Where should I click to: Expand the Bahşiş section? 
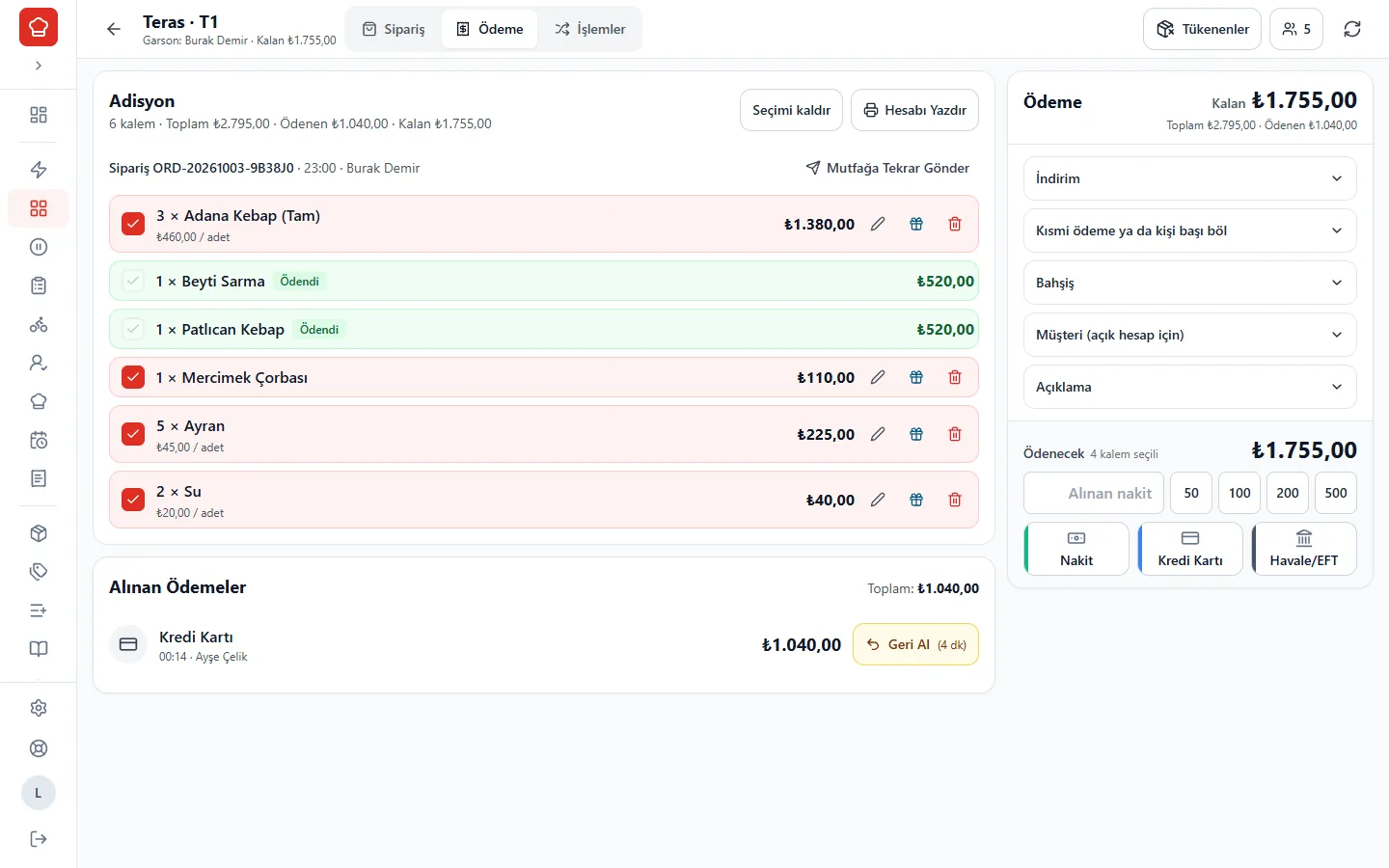click(1189, 283)
